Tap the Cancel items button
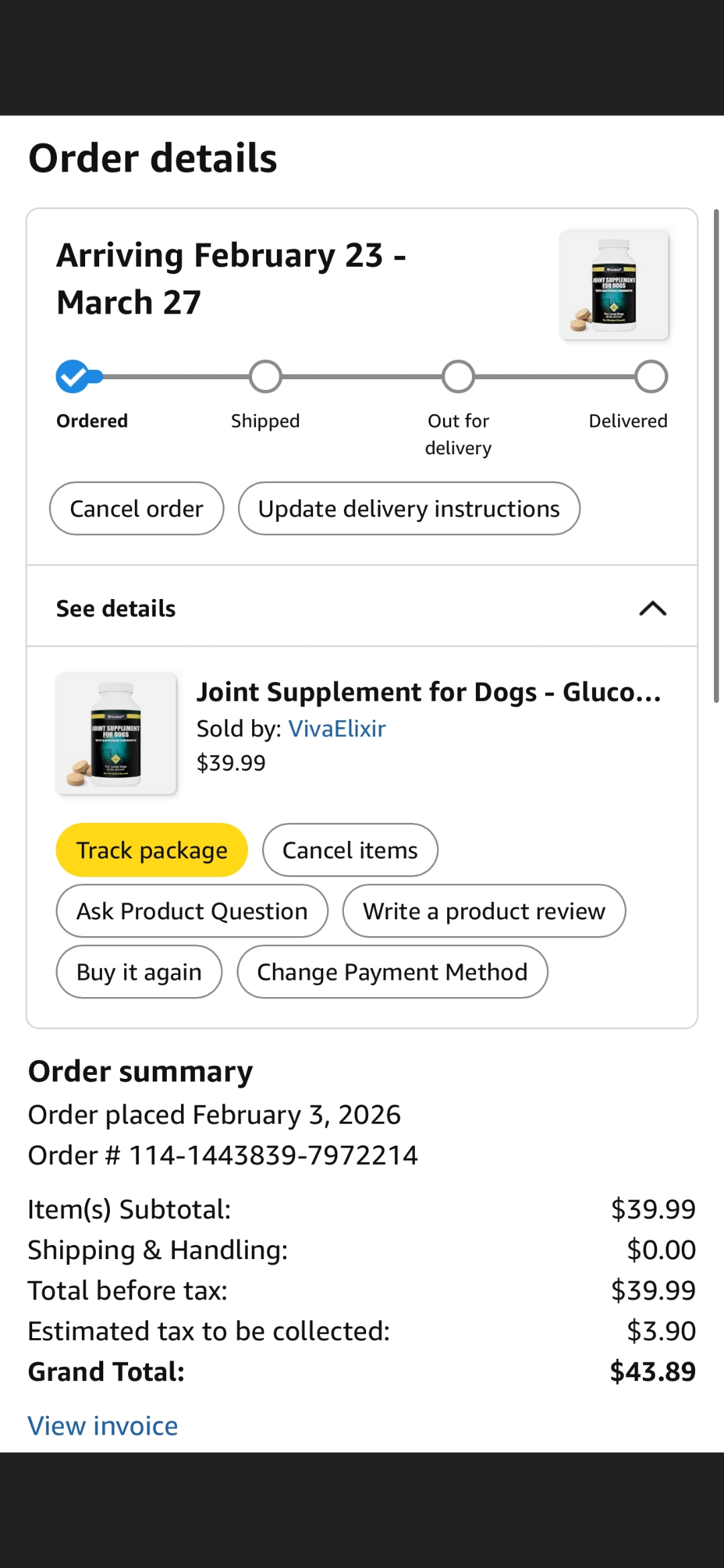Image resolution: width=724 pixels, height=1568 pixels. [x=350, y=850]
